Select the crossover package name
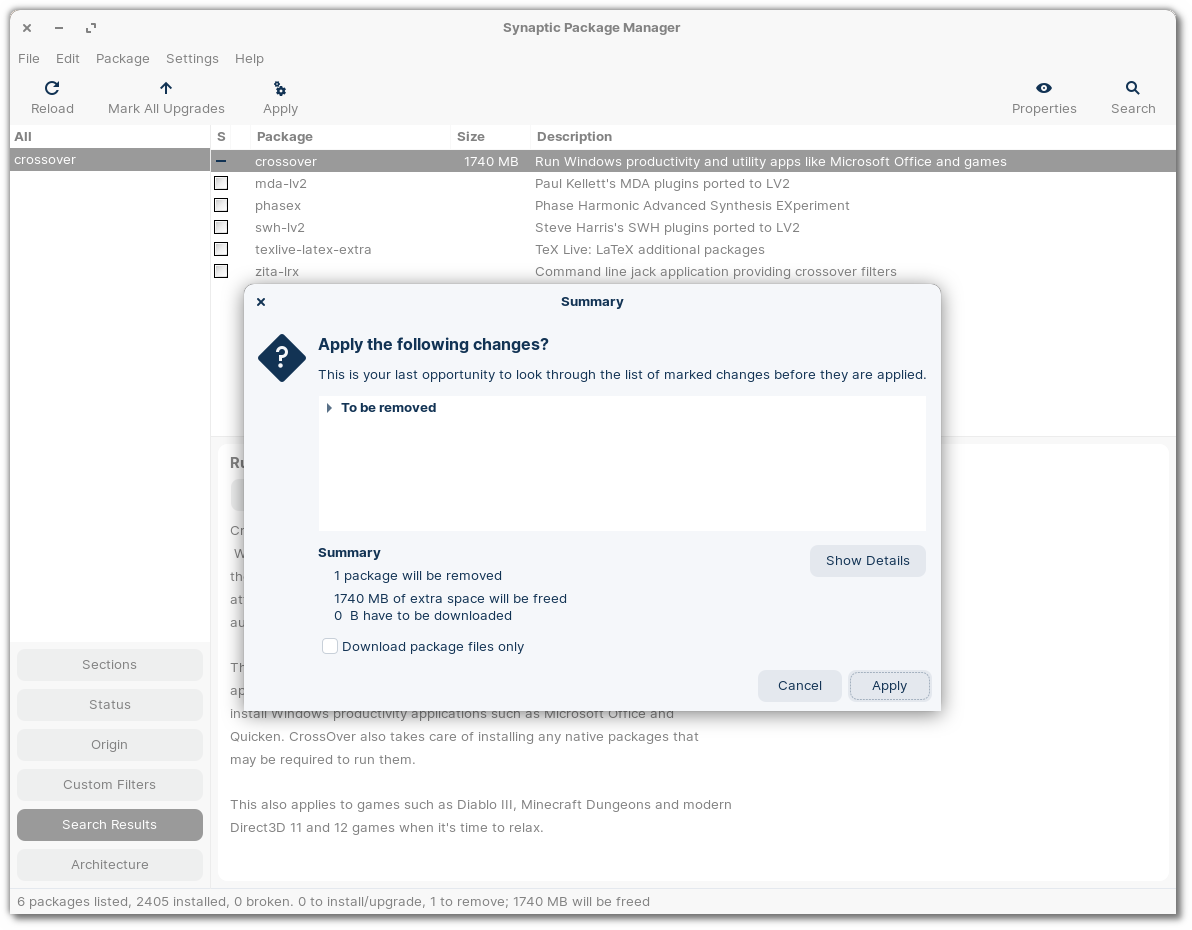The height and width of the screenshot is (930, 1192). [286, 161]
